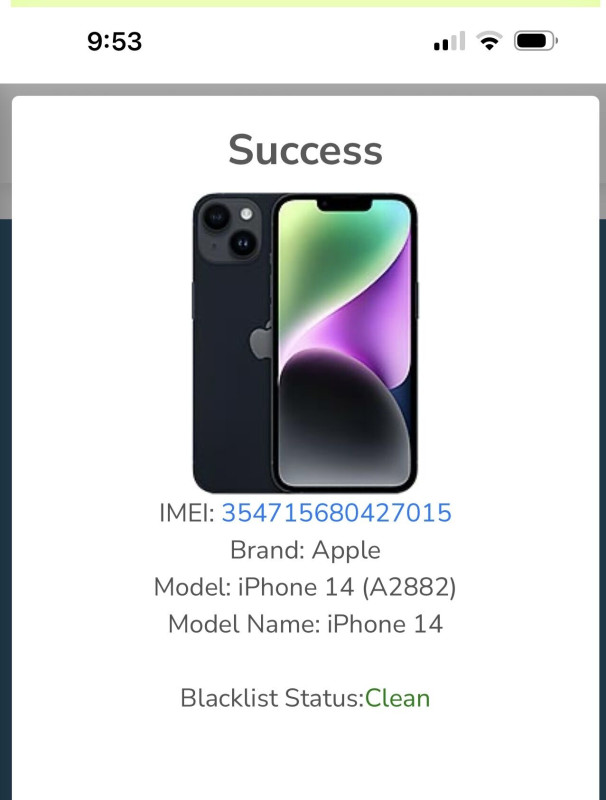Select the Model Name: iPhone 14 line
Image resolution: width=606 pixels, height=800 pixels.
[305, 624]
